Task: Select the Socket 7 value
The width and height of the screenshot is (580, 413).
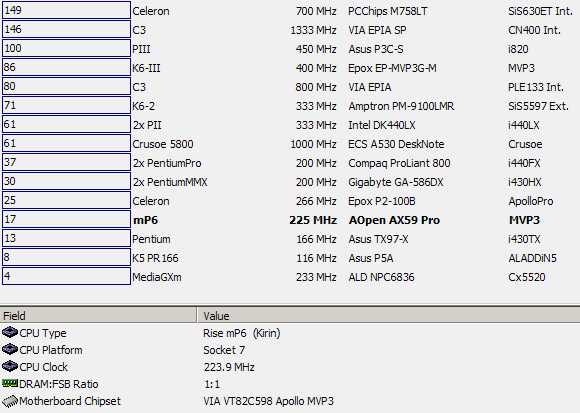Action: tap(224, 350)
